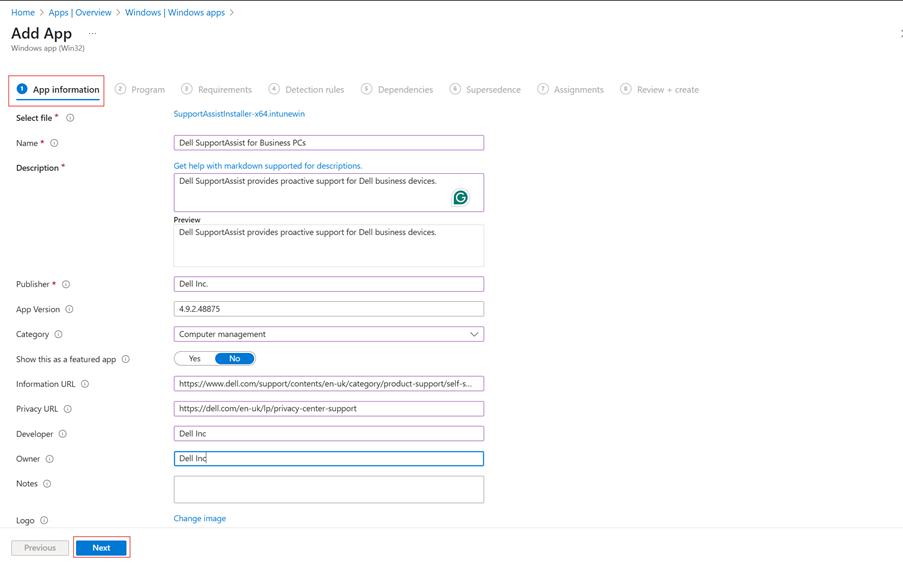The width and height of the screenshot is (903, 567).
Task: Click info icon beside Logo label
Action: tap(44, 520)
